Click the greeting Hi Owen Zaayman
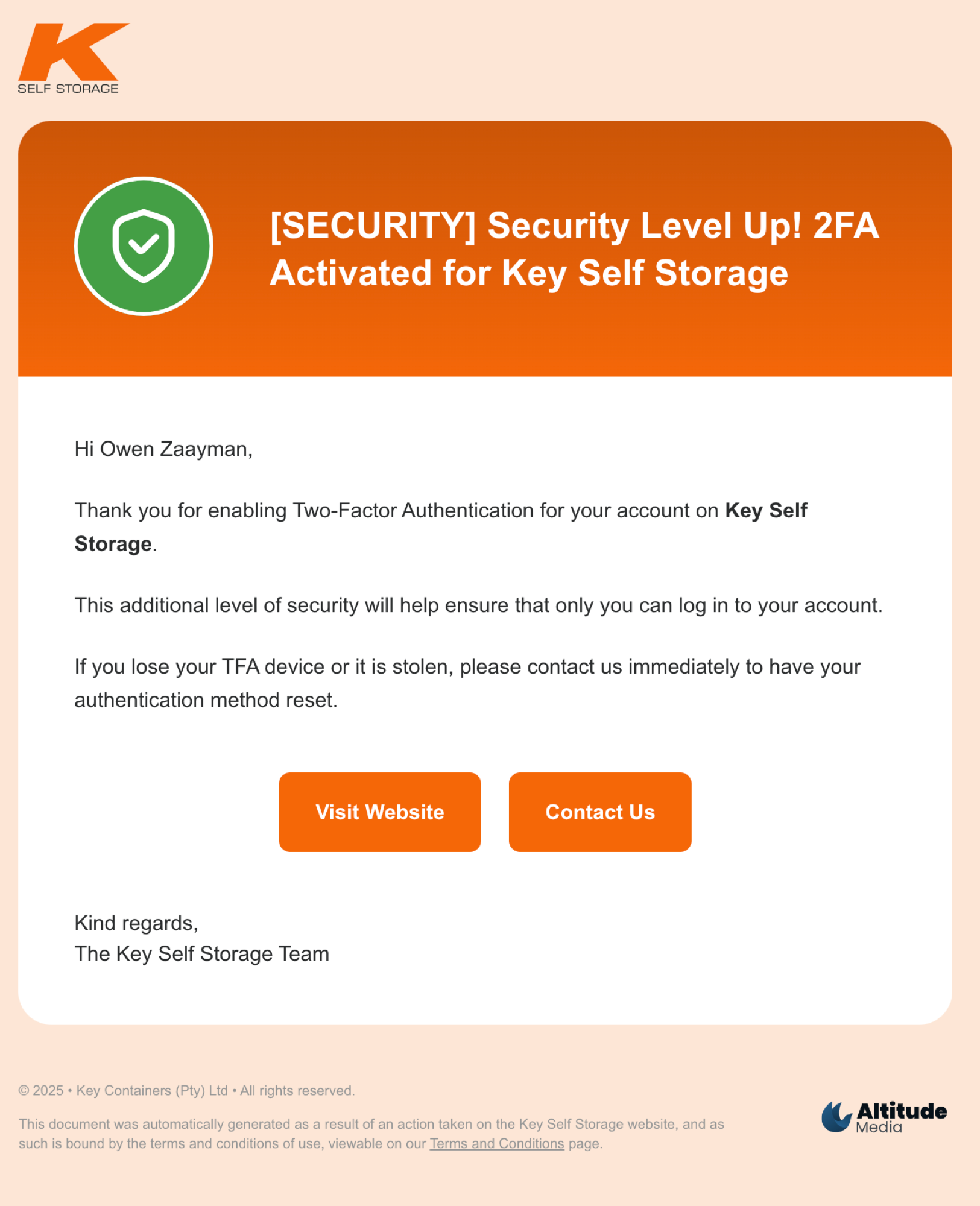The width and height of the screenshot is (980, 1206). [163, 449]
